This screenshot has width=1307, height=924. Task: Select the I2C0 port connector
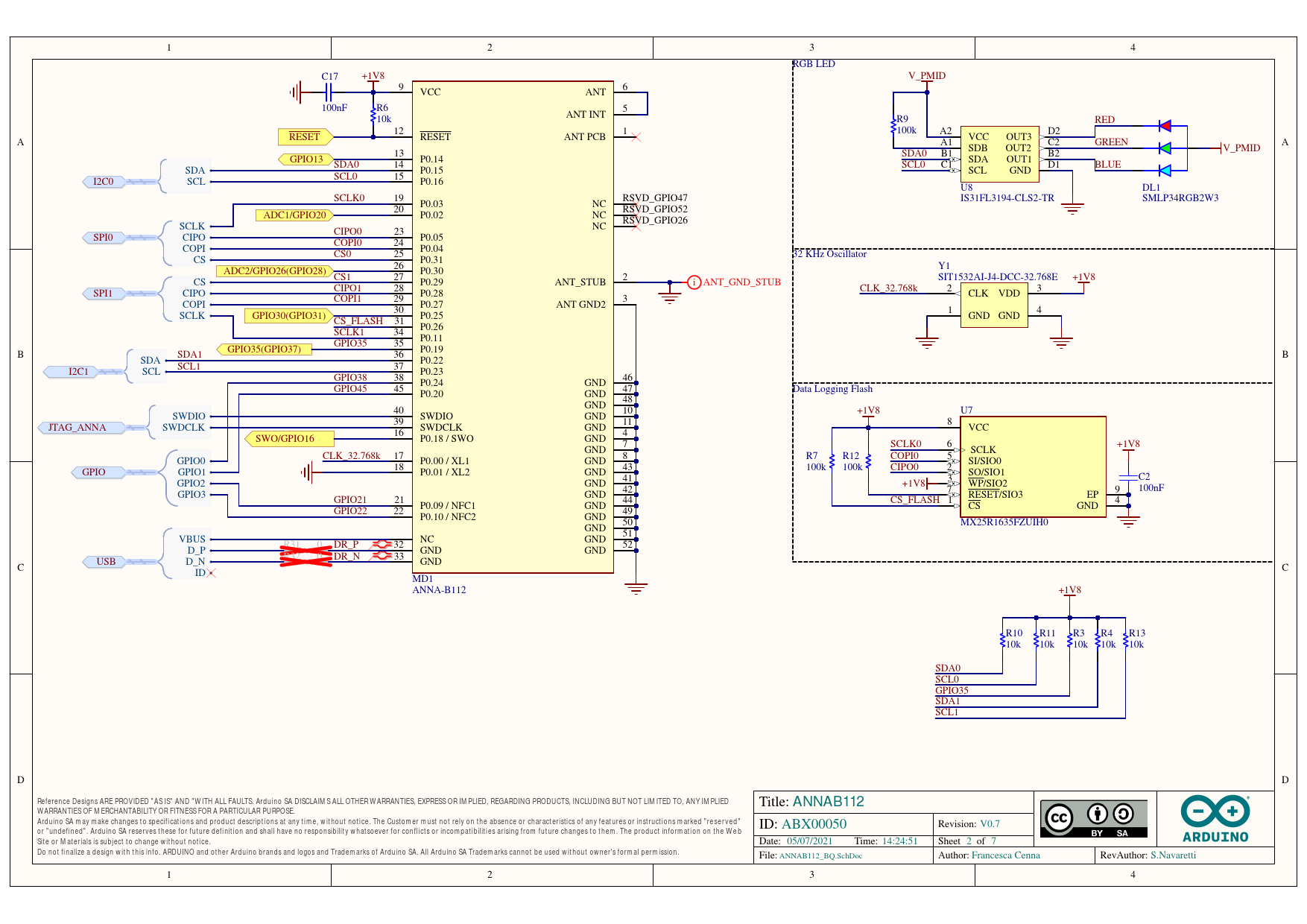(104, 182)
